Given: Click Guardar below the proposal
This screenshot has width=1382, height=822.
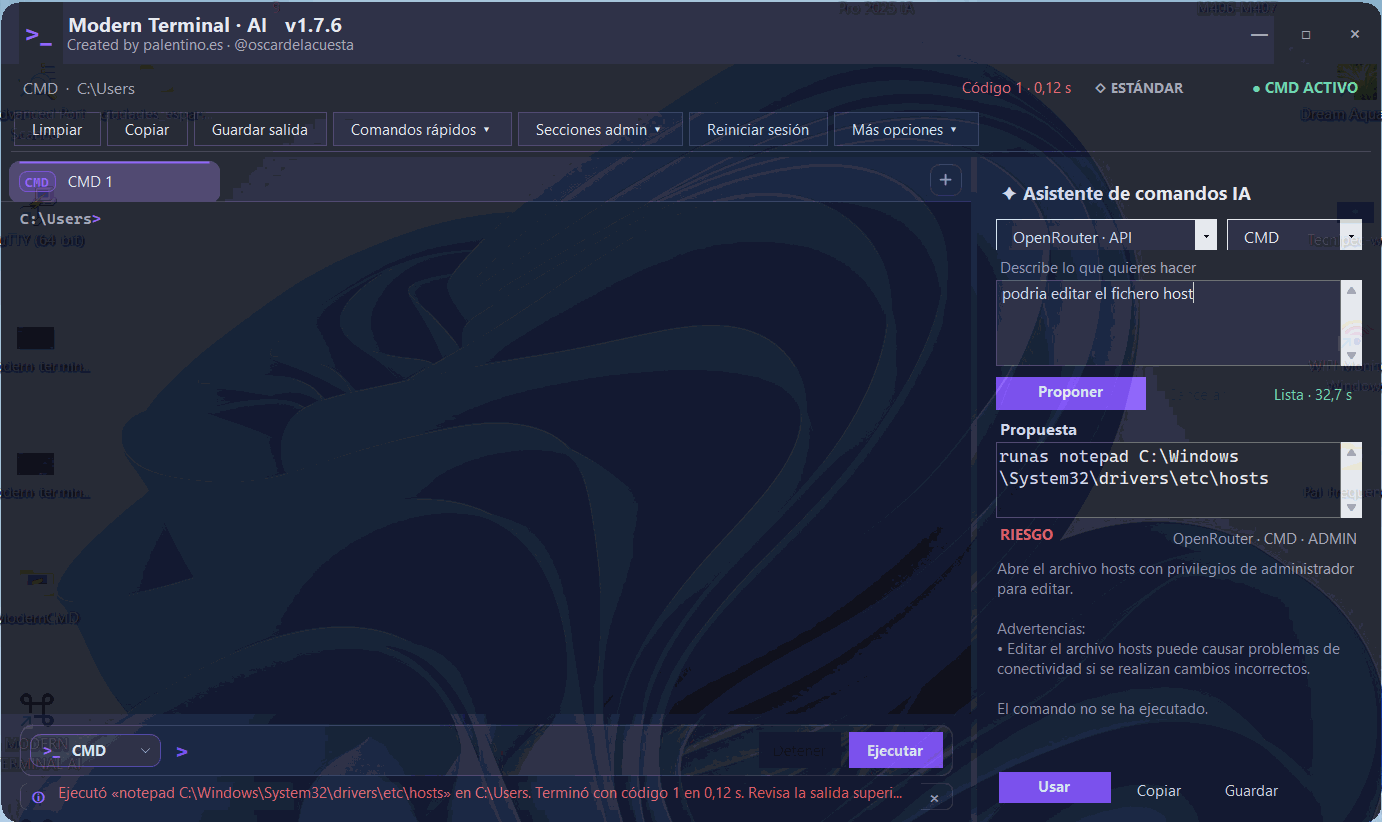Looking at the screenshot, I should [x=1252, y=790].
